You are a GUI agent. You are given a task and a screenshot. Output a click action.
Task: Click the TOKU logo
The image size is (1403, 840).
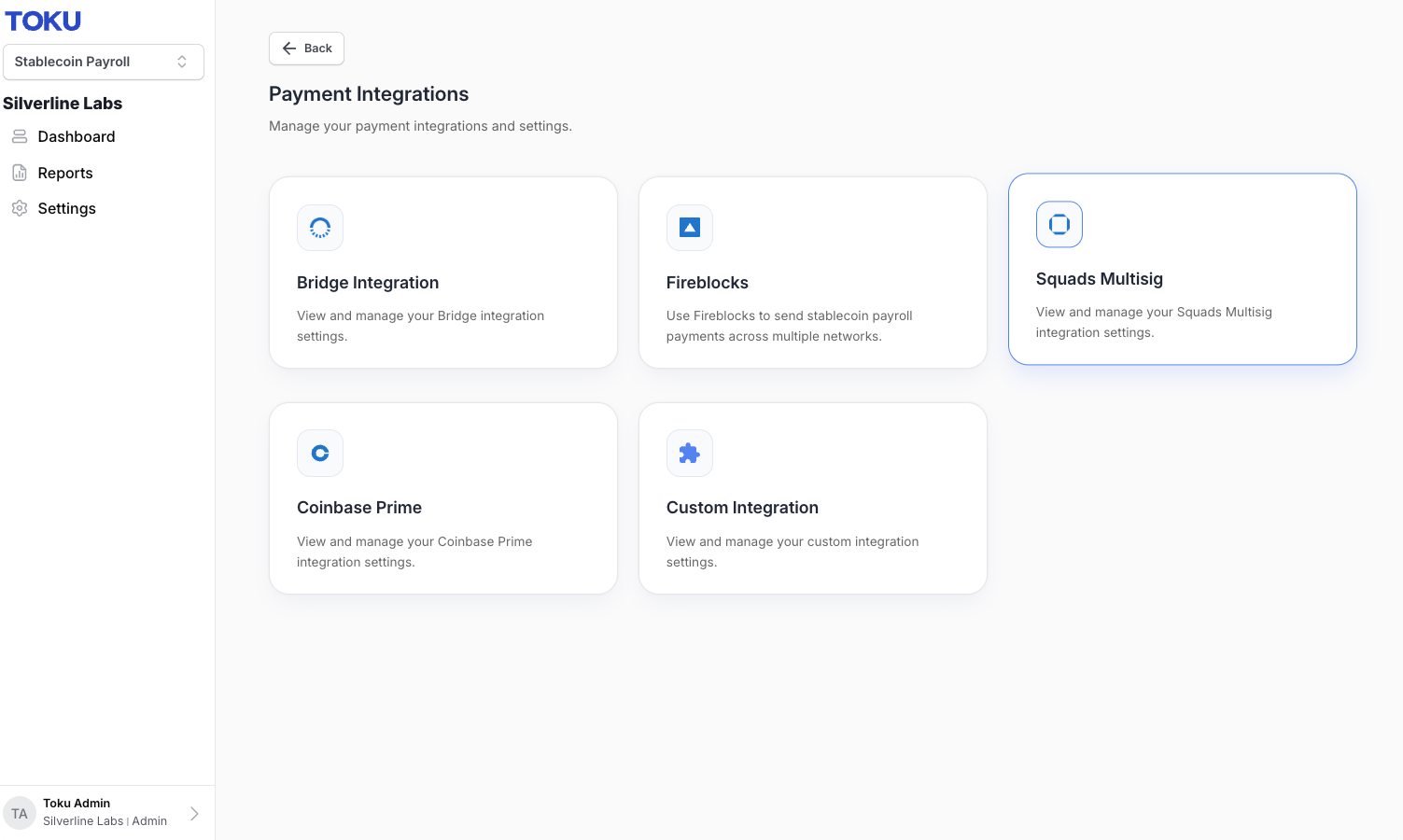coord(43,21)
